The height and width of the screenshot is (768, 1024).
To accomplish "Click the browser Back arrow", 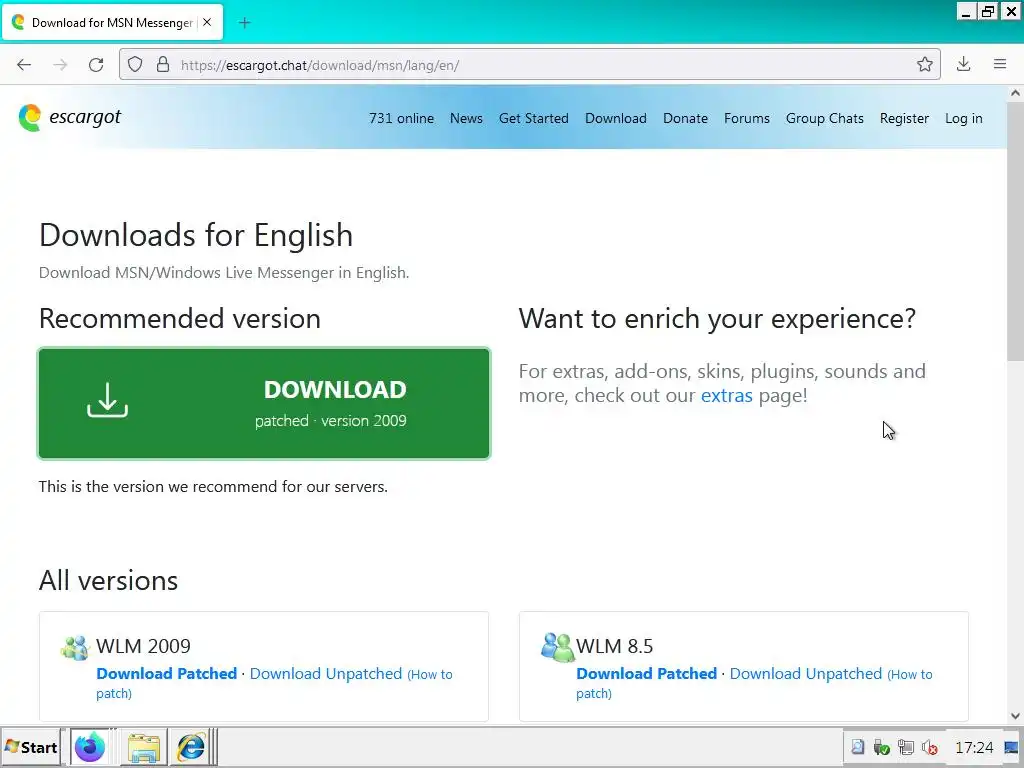I will (24, 65).
